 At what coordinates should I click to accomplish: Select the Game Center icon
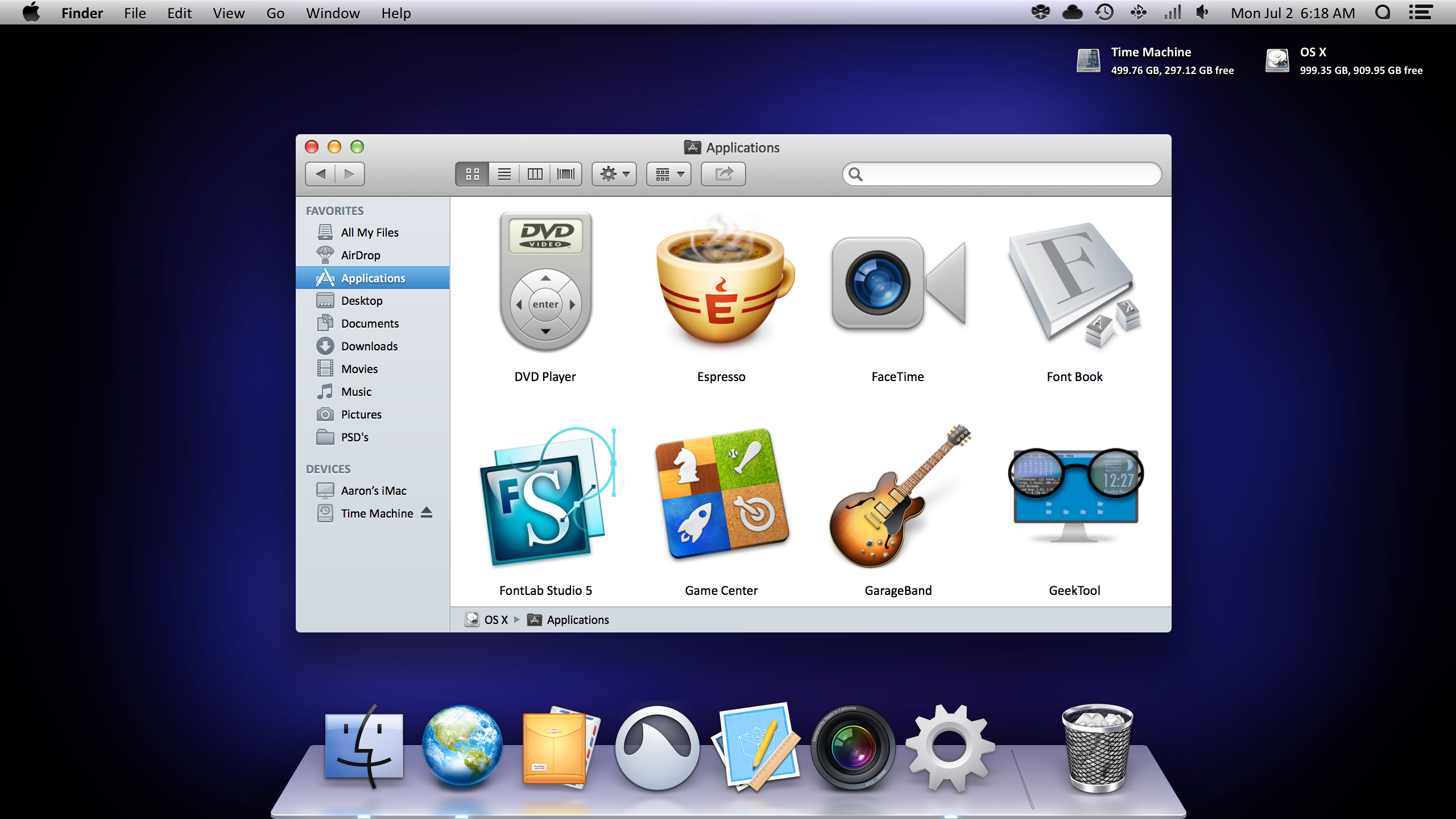click(722, 494)
